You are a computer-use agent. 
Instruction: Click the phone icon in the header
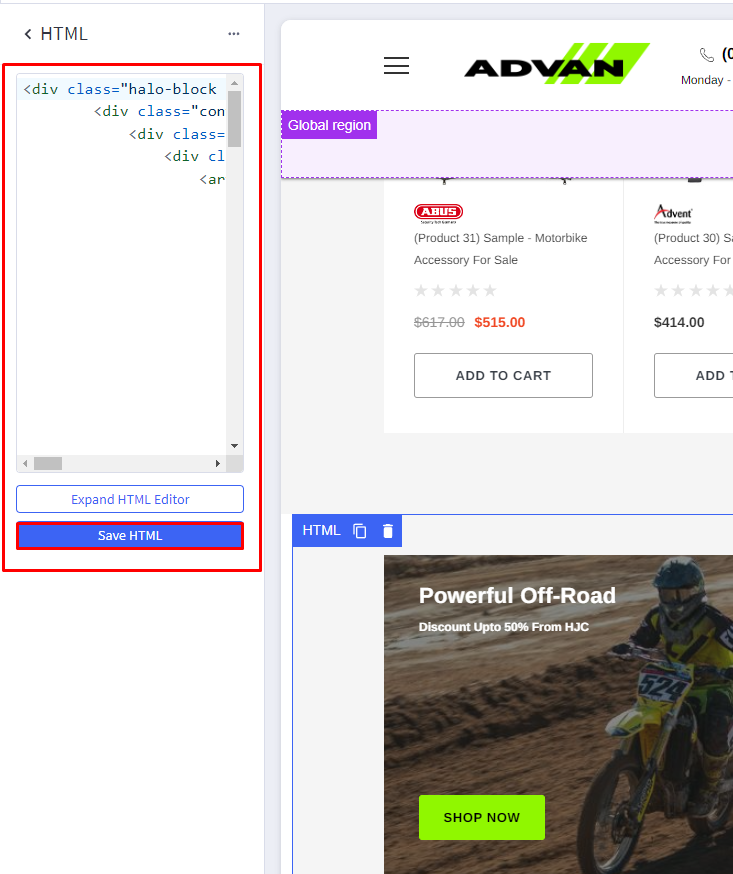click(x=706, y=55)
